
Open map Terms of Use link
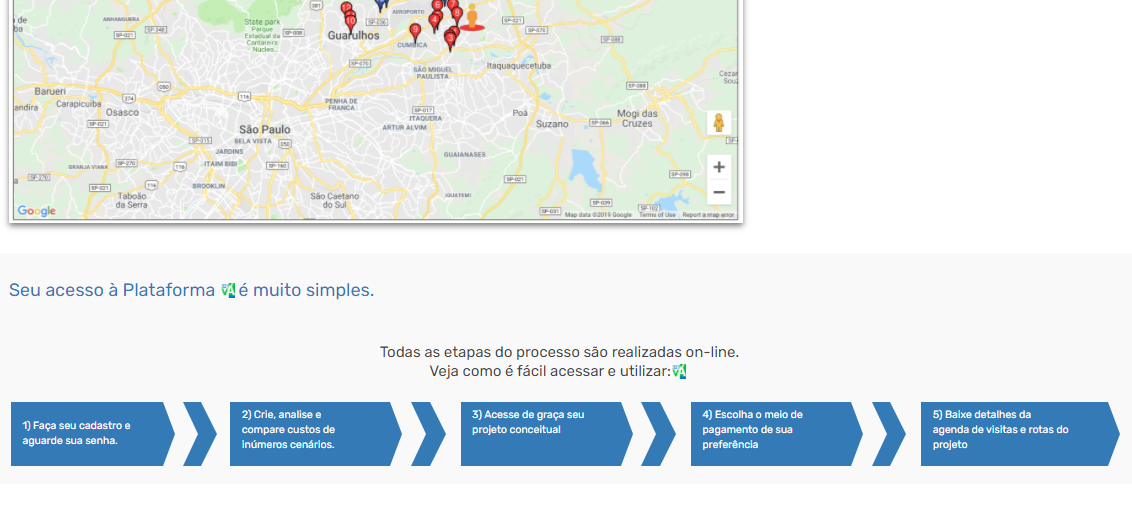coord(657,215)
